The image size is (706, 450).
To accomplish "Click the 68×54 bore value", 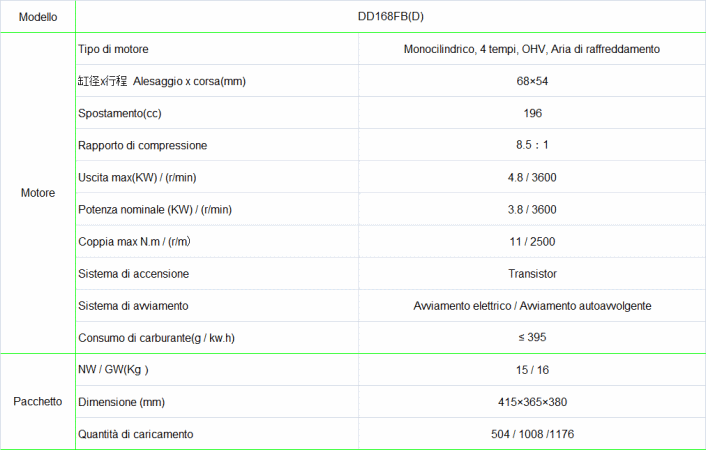I will pyautogui.click(x=532, y=81).
